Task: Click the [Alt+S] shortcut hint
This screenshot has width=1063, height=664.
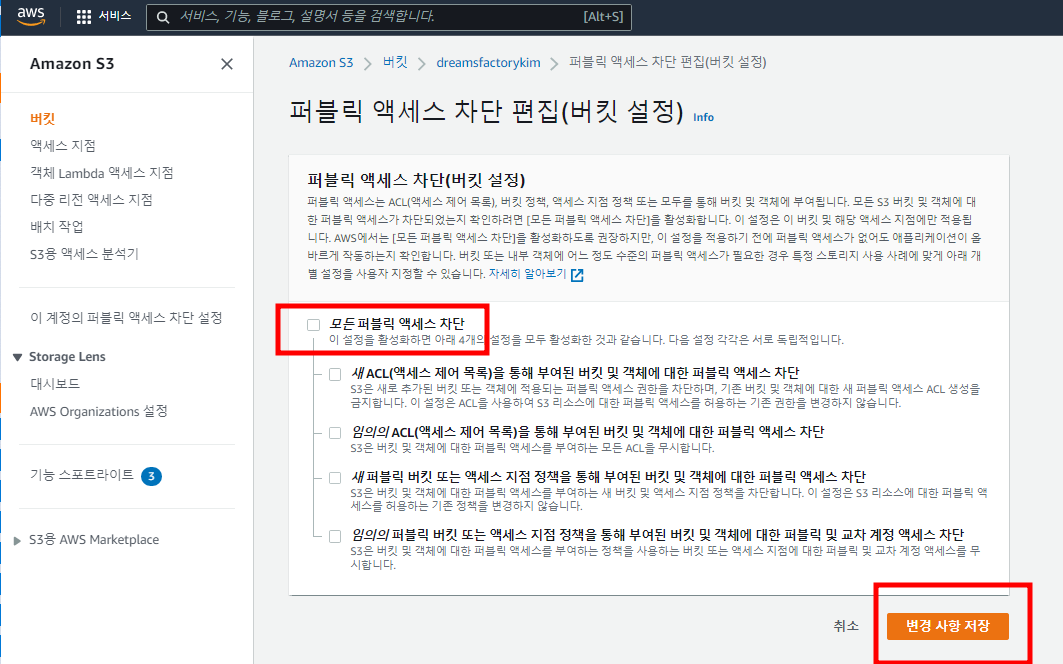Action: [x=603, y=17]
